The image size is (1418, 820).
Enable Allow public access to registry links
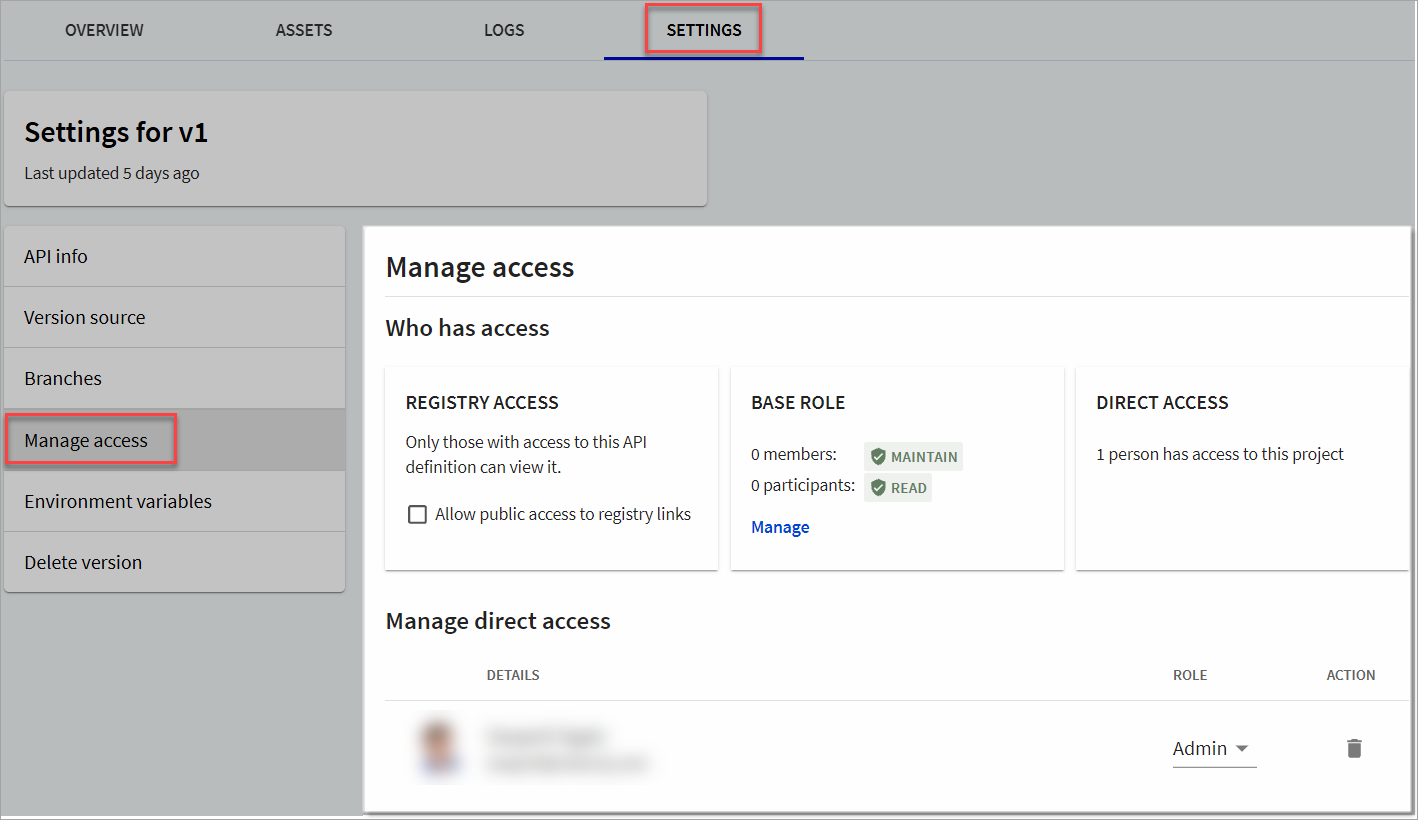417,515
